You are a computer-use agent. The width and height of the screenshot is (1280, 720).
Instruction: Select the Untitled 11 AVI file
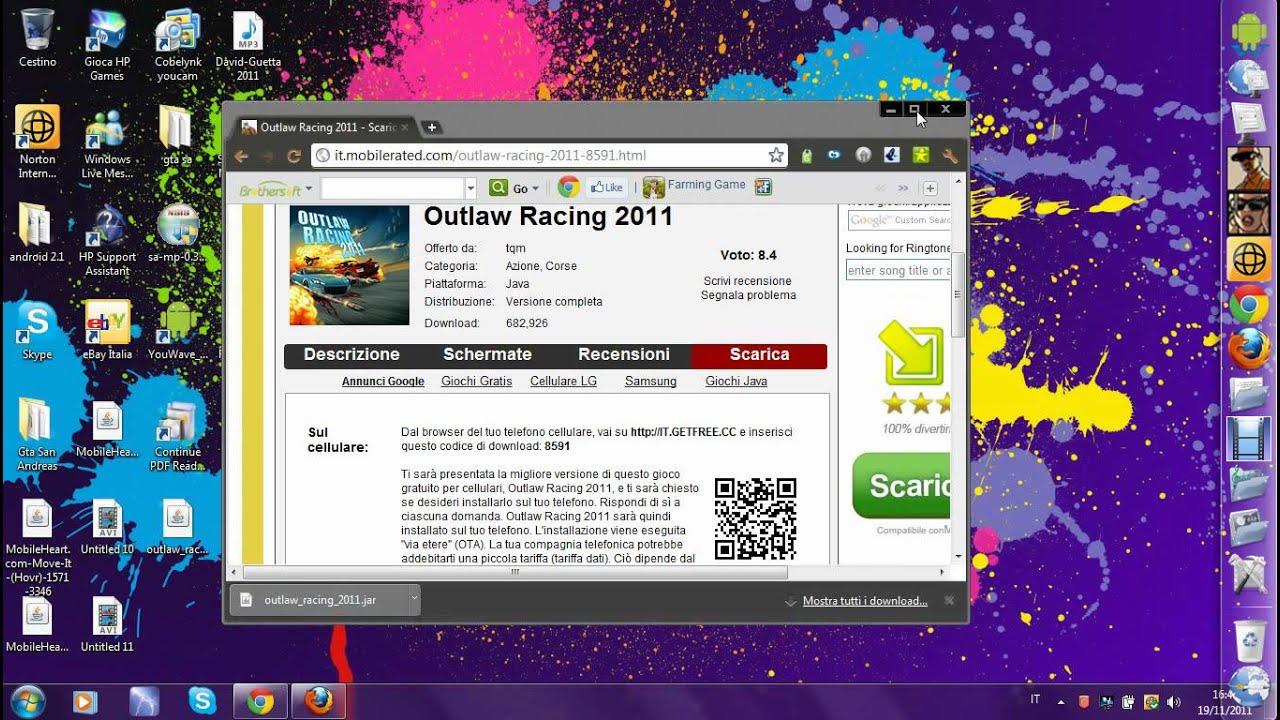(107, 625)
